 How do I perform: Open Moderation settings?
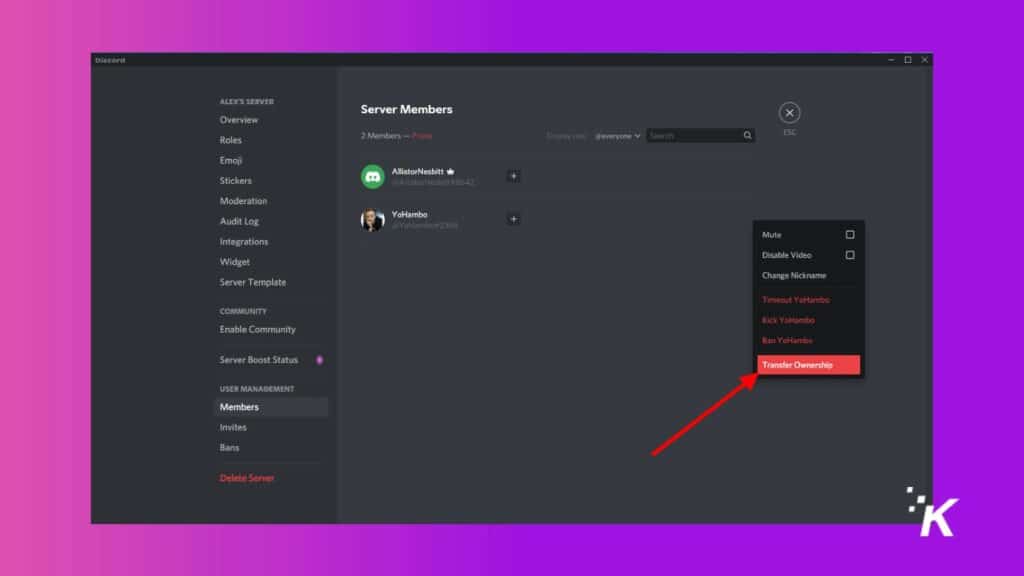[x=243, y=200]
